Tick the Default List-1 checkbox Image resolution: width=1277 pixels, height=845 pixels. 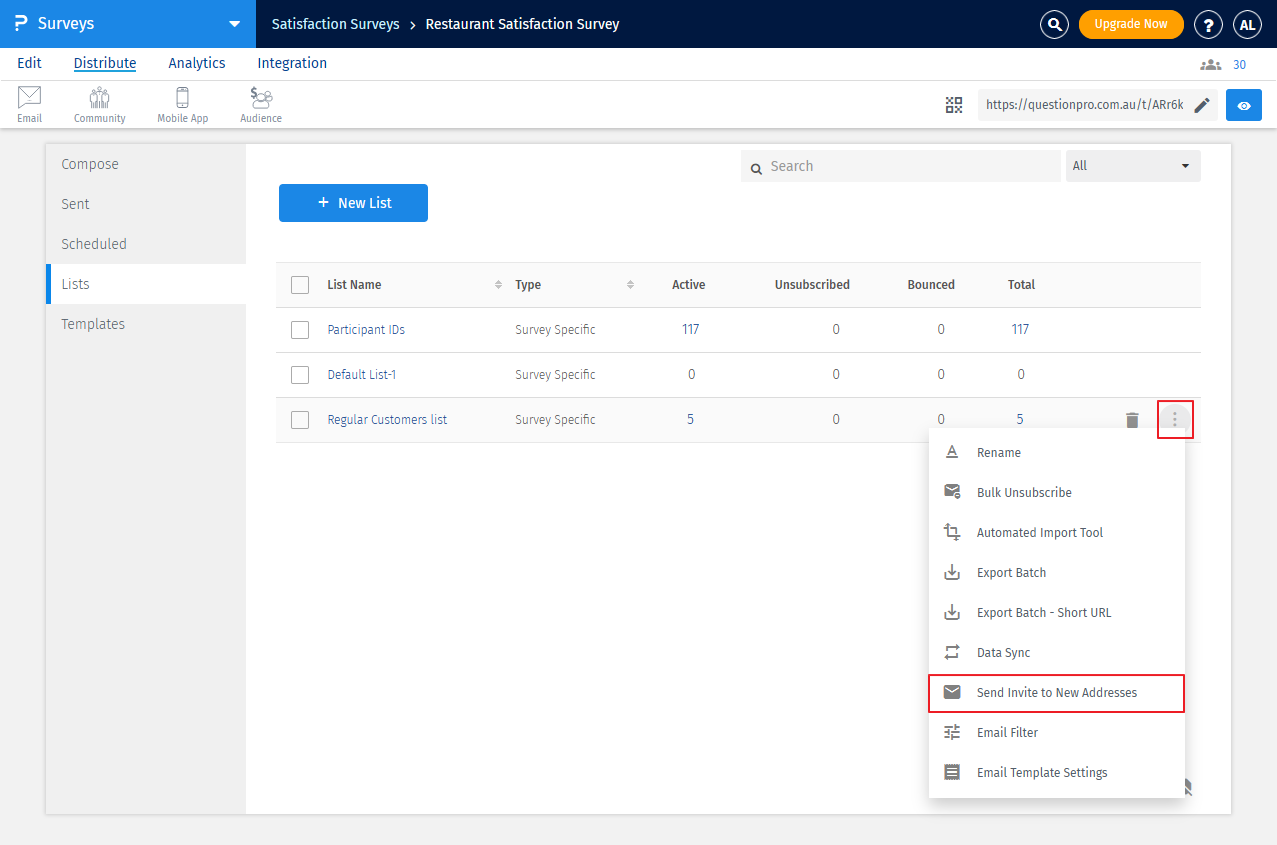pyautogui.click(x=300, y=375)
